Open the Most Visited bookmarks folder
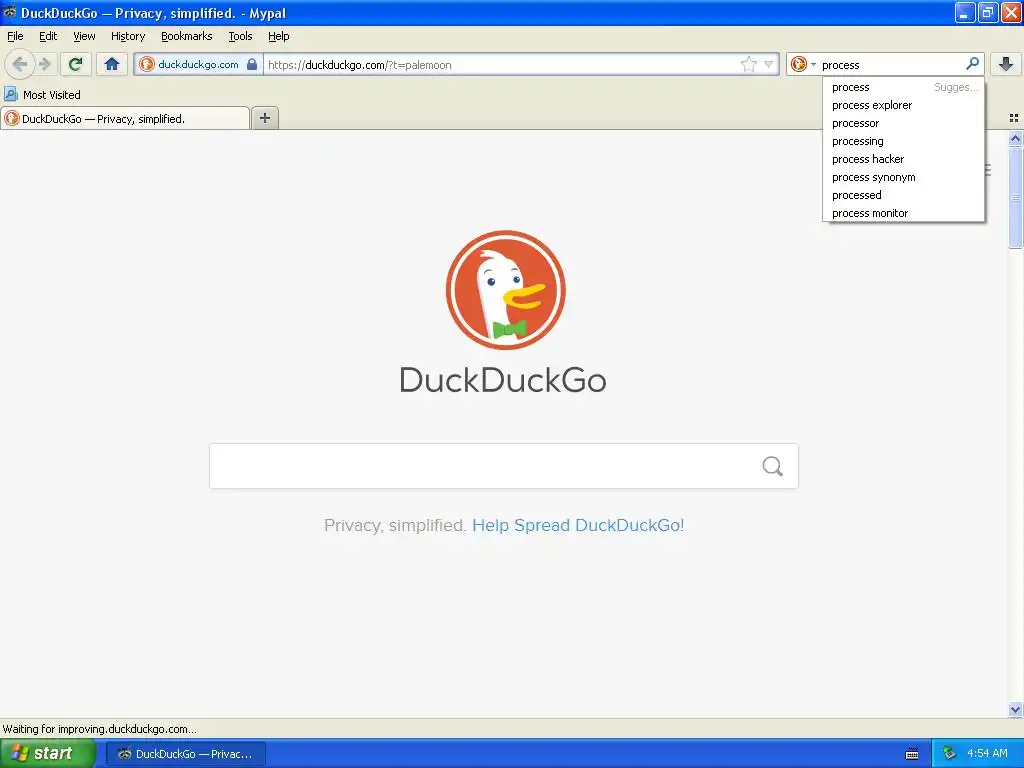Screen dimensions: 1024x768 click(43, 95)
